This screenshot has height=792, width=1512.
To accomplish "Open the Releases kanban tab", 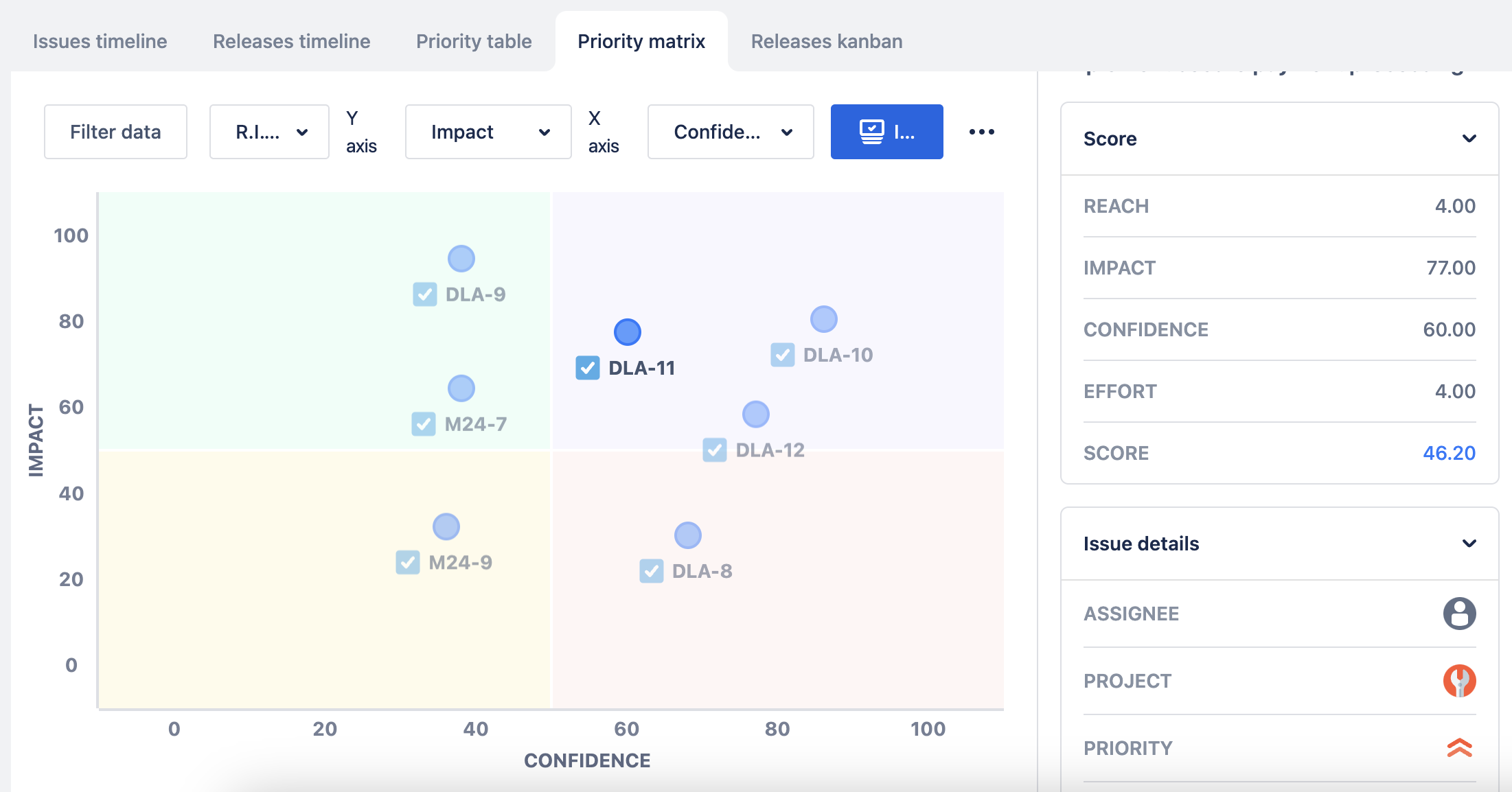I will click(x=827, y=41).
